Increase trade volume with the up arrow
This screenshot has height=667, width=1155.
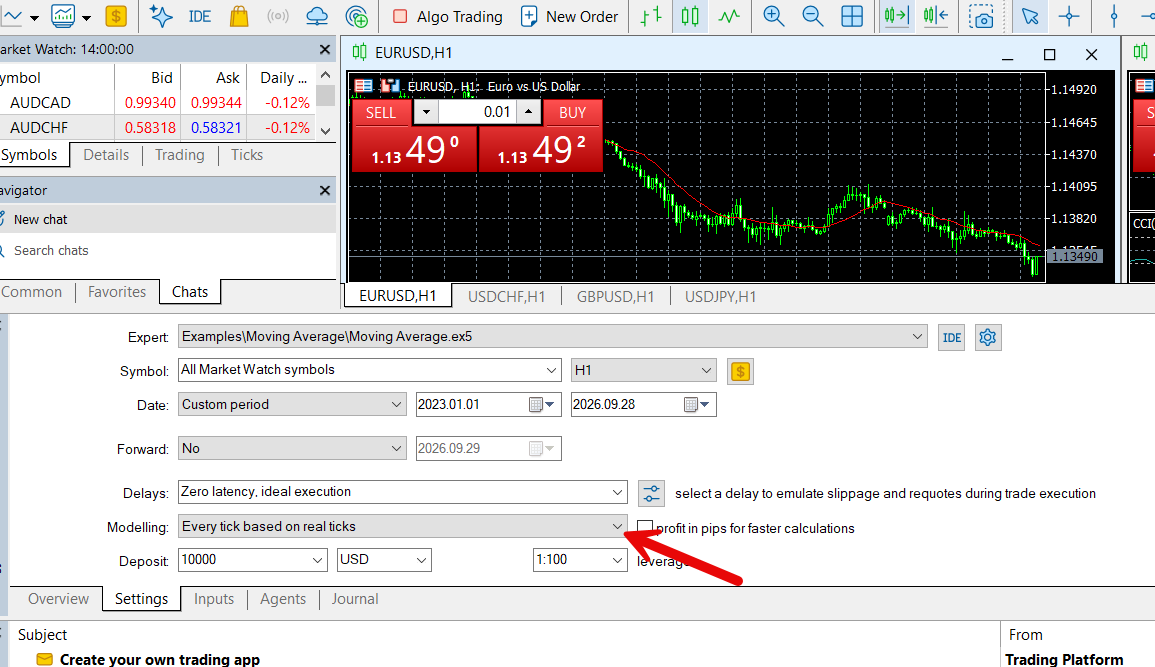pyautogui.click(x=528, y=112)
